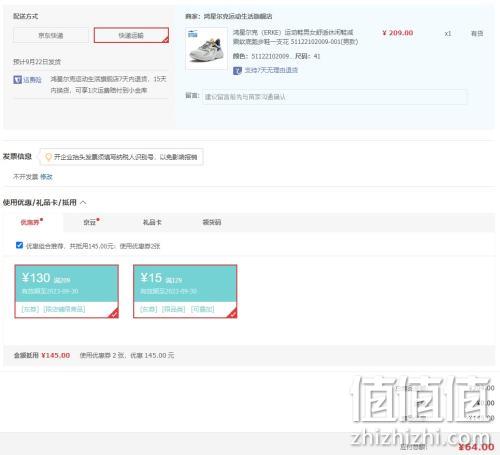500x455 pixels.
Task: Click the 7-day return badge icon
Action: click(237, 70)
